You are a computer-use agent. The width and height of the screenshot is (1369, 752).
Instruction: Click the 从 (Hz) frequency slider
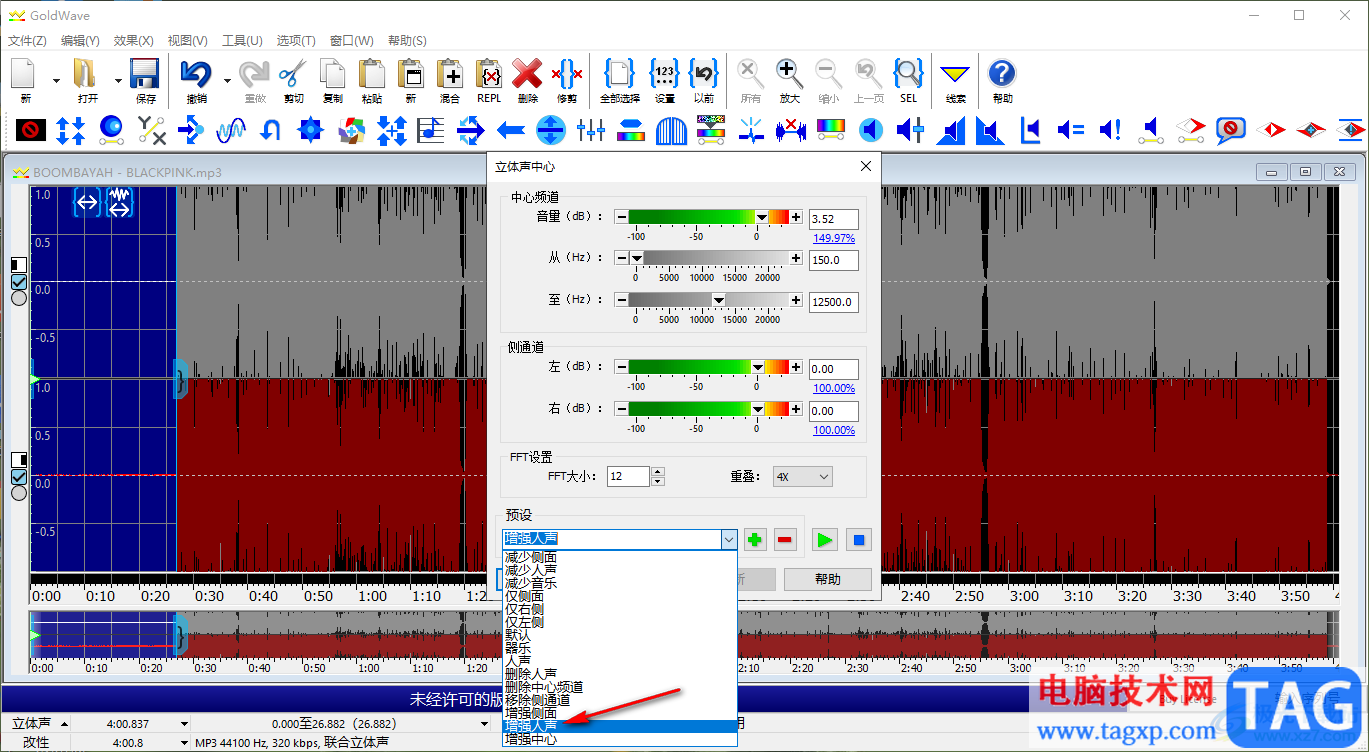(708, 258)
